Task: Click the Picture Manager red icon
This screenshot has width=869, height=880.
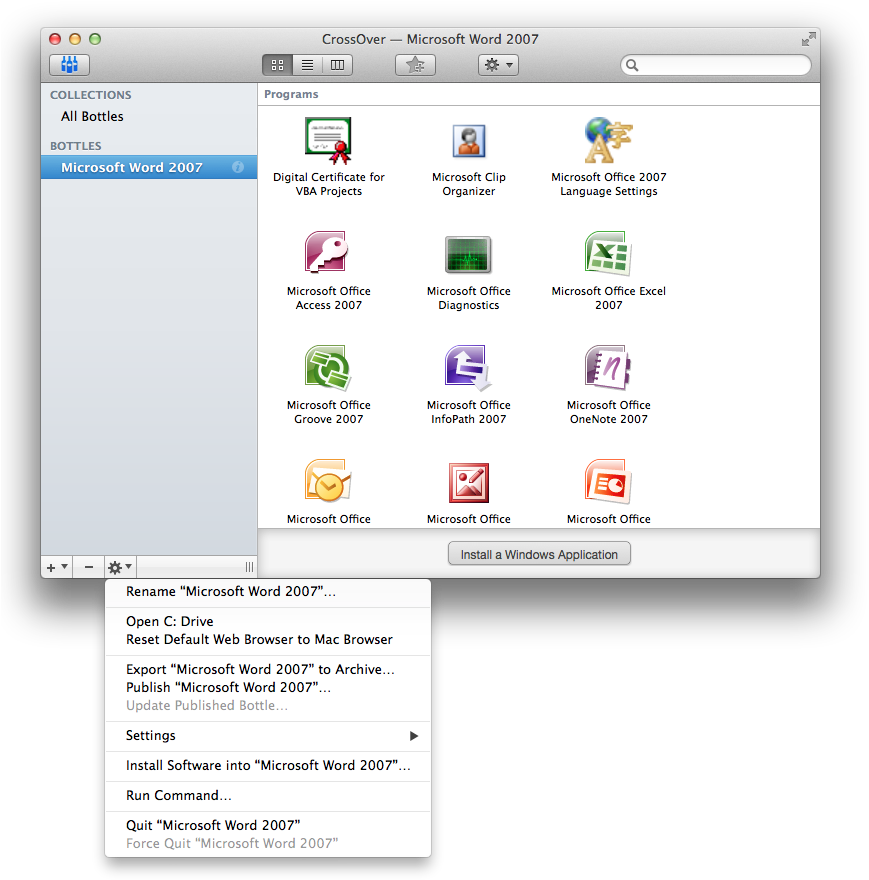Action: click(469, 482)
